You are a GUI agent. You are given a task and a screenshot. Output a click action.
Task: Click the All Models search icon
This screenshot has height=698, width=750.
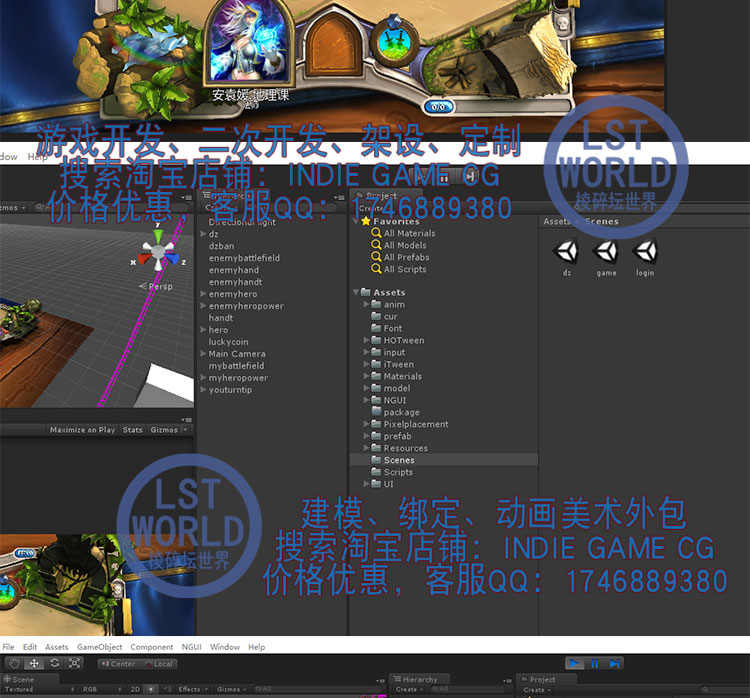(x=376, y=245)
